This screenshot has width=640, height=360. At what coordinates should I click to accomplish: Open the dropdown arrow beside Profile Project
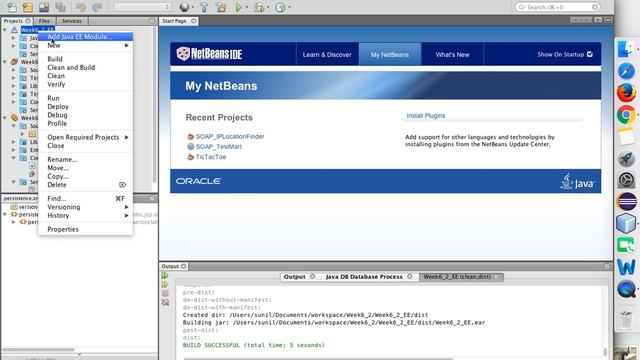tap(289, 7)
